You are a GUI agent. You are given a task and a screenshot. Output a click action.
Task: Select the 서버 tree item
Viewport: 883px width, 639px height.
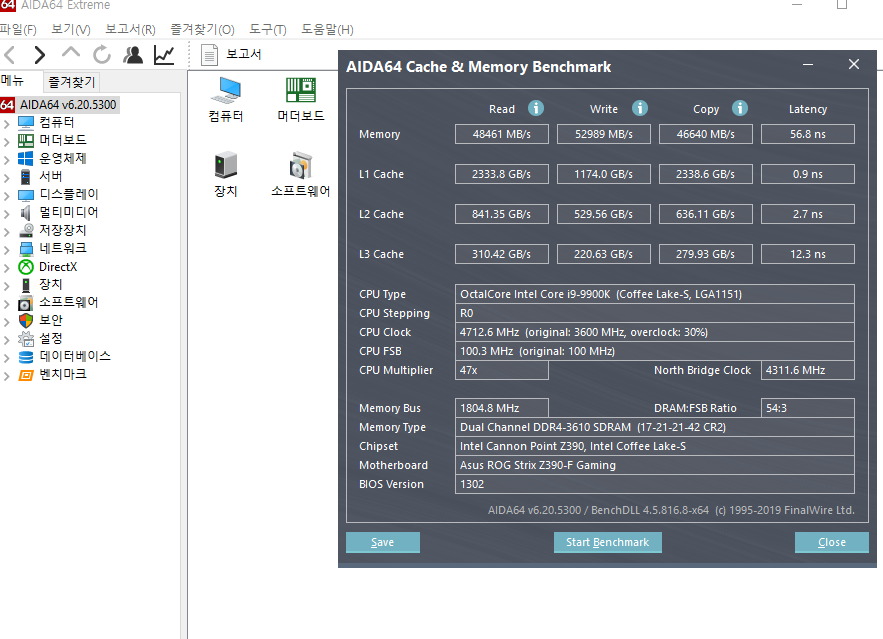[x=51, y=176]
